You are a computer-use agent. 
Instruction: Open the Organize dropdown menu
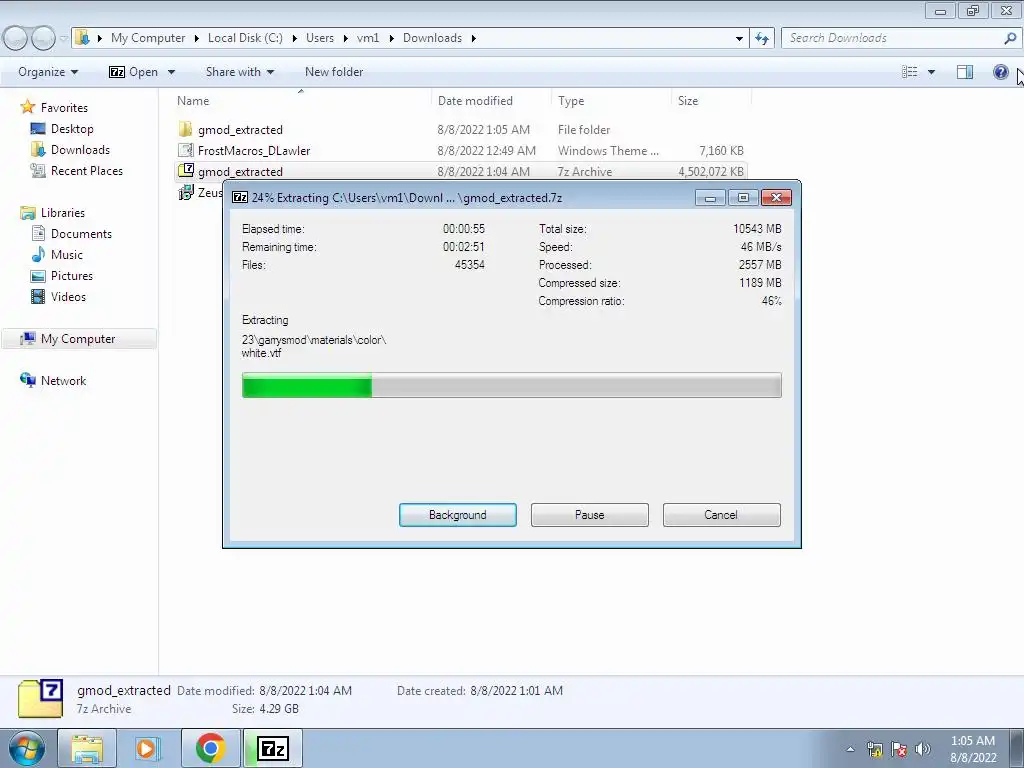(48, 72)
